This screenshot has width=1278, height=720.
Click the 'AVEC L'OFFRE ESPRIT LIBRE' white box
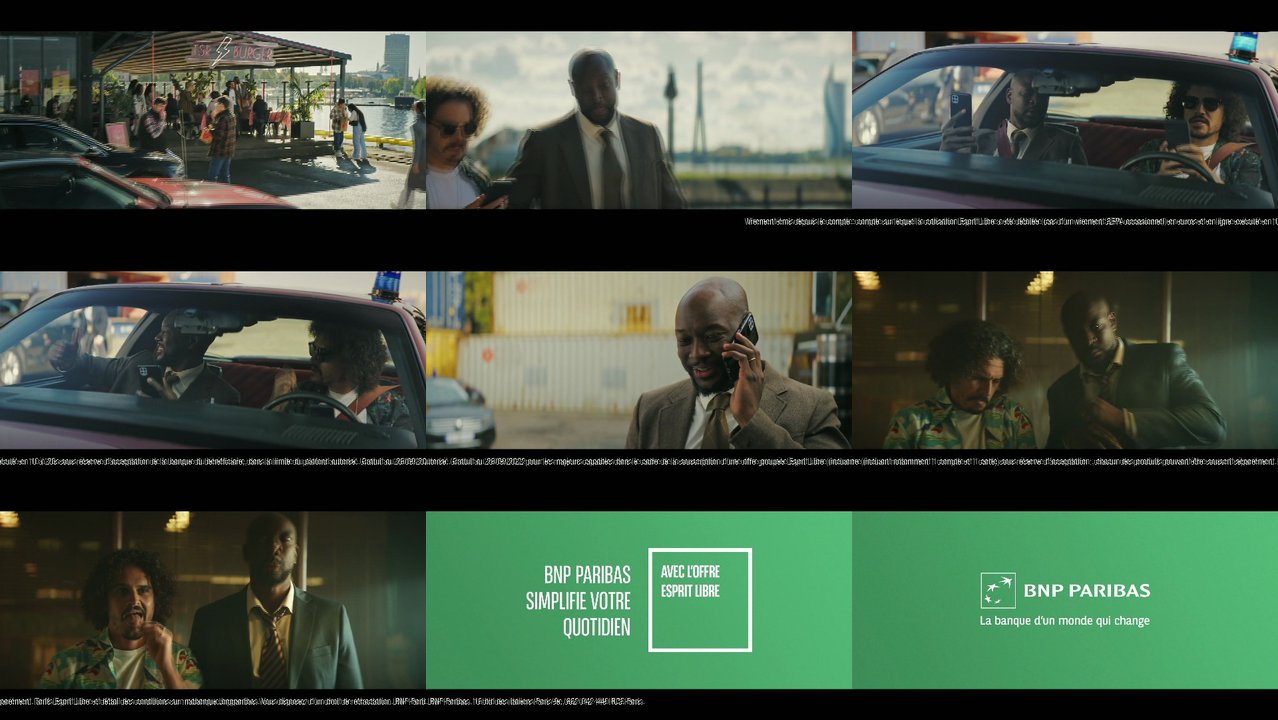[700, 600]
